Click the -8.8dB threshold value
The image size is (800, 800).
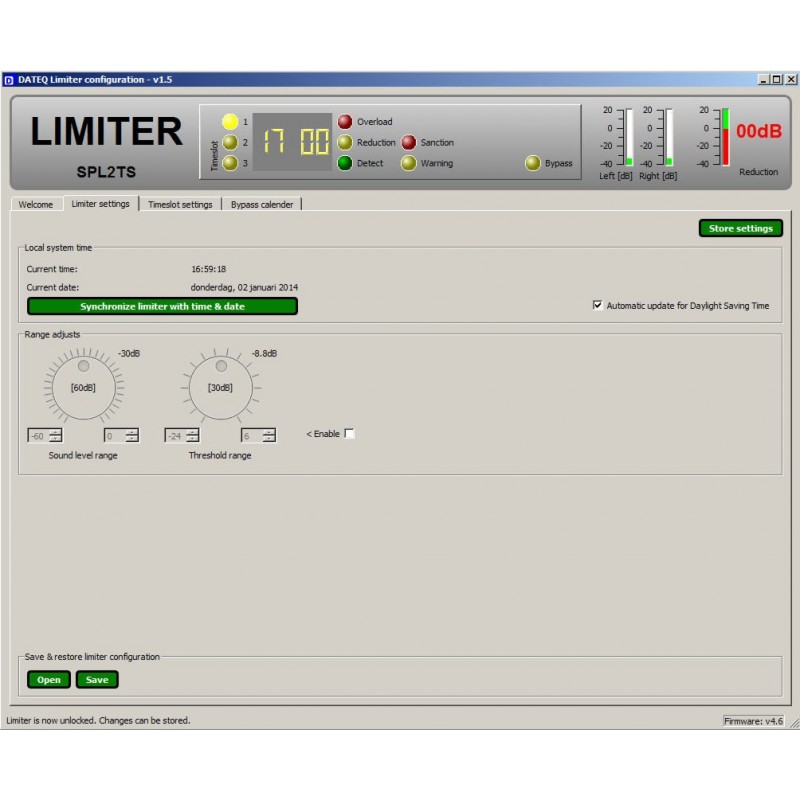tap(264, 354)
